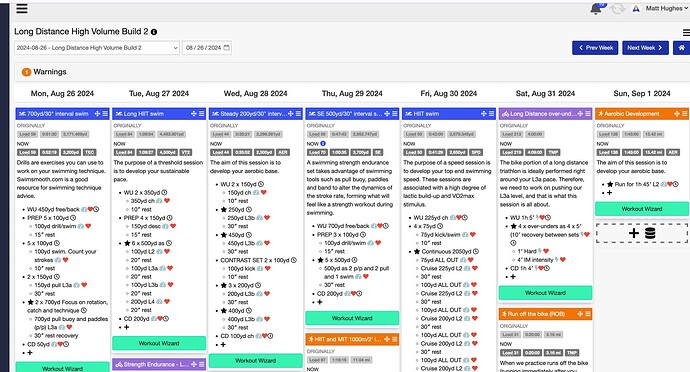
Task: Select CONTRAST SET 2 x 100yd step
Action: coord(255,260)
